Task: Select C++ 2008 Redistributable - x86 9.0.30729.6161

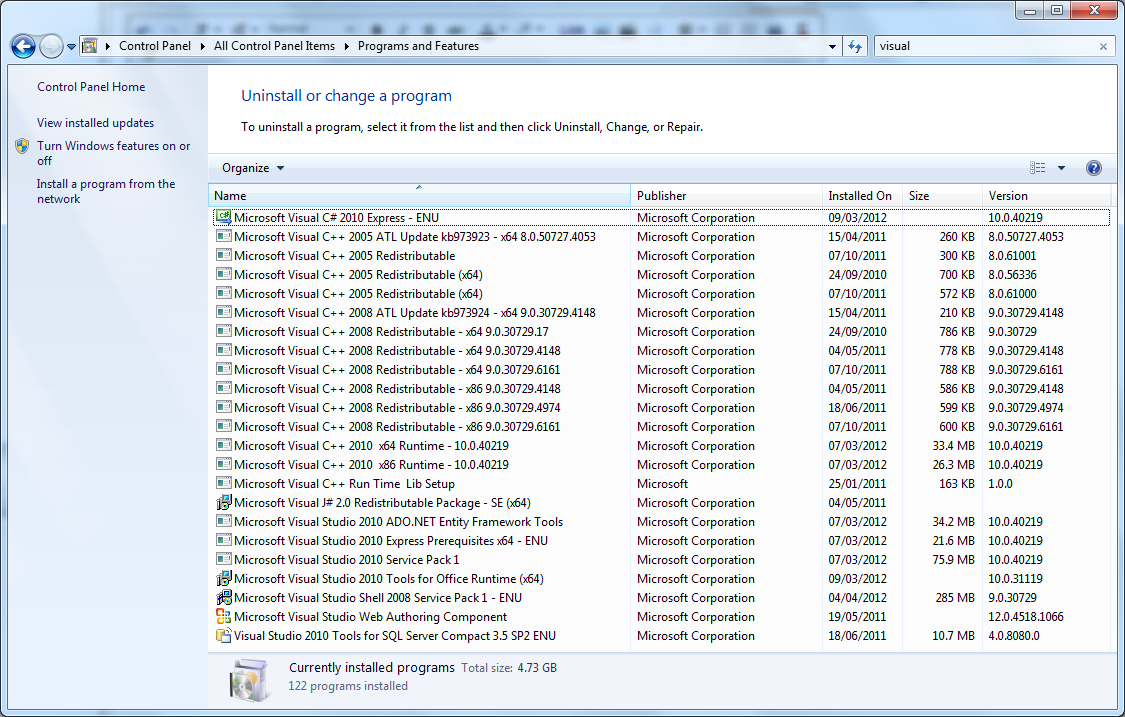Action: pyautogui.click(x=662, y=427)
